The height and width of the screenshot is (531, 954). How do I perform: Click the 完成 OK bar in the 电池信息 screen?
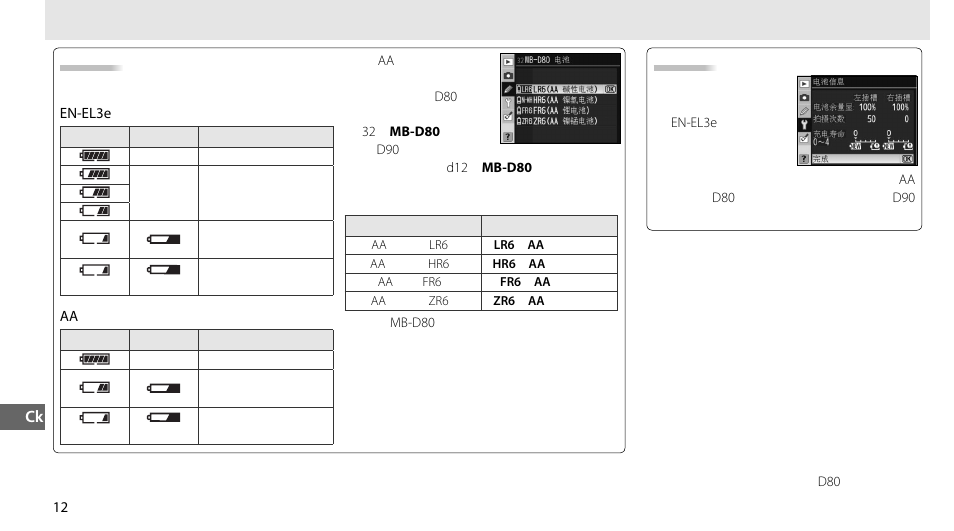click(863, 159)
